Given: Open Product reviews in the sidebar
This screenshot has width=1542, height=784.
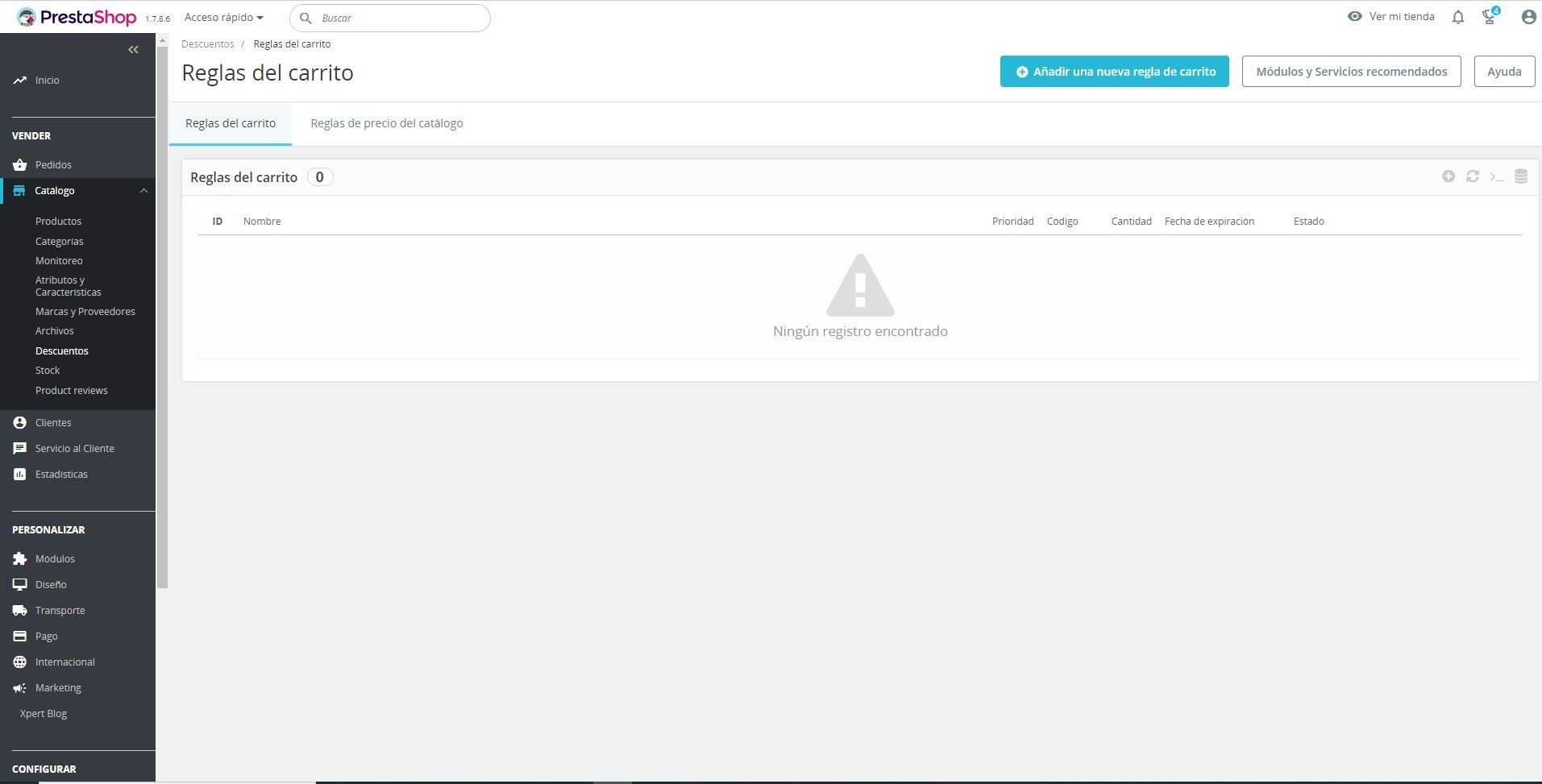Looking at the screenshot, I should pyautogui.click(x=72, y=390).
